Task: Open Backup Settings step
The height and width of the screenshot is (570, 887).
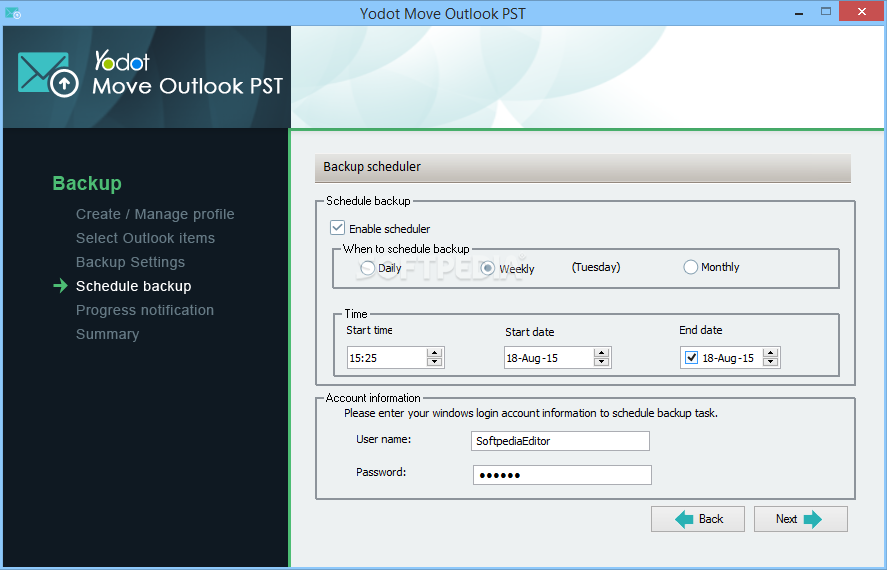Action: [130, 262]
